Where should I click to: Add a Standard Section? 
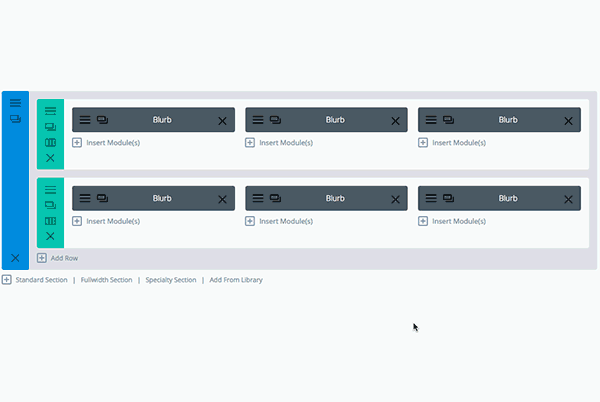tap(41, 280)
